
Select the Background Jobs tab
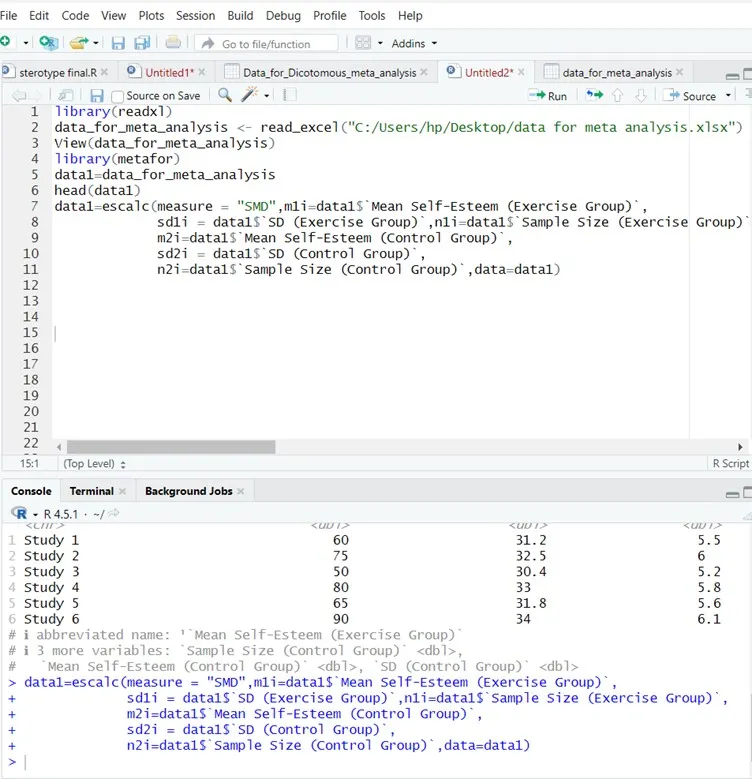pos(189,491)
